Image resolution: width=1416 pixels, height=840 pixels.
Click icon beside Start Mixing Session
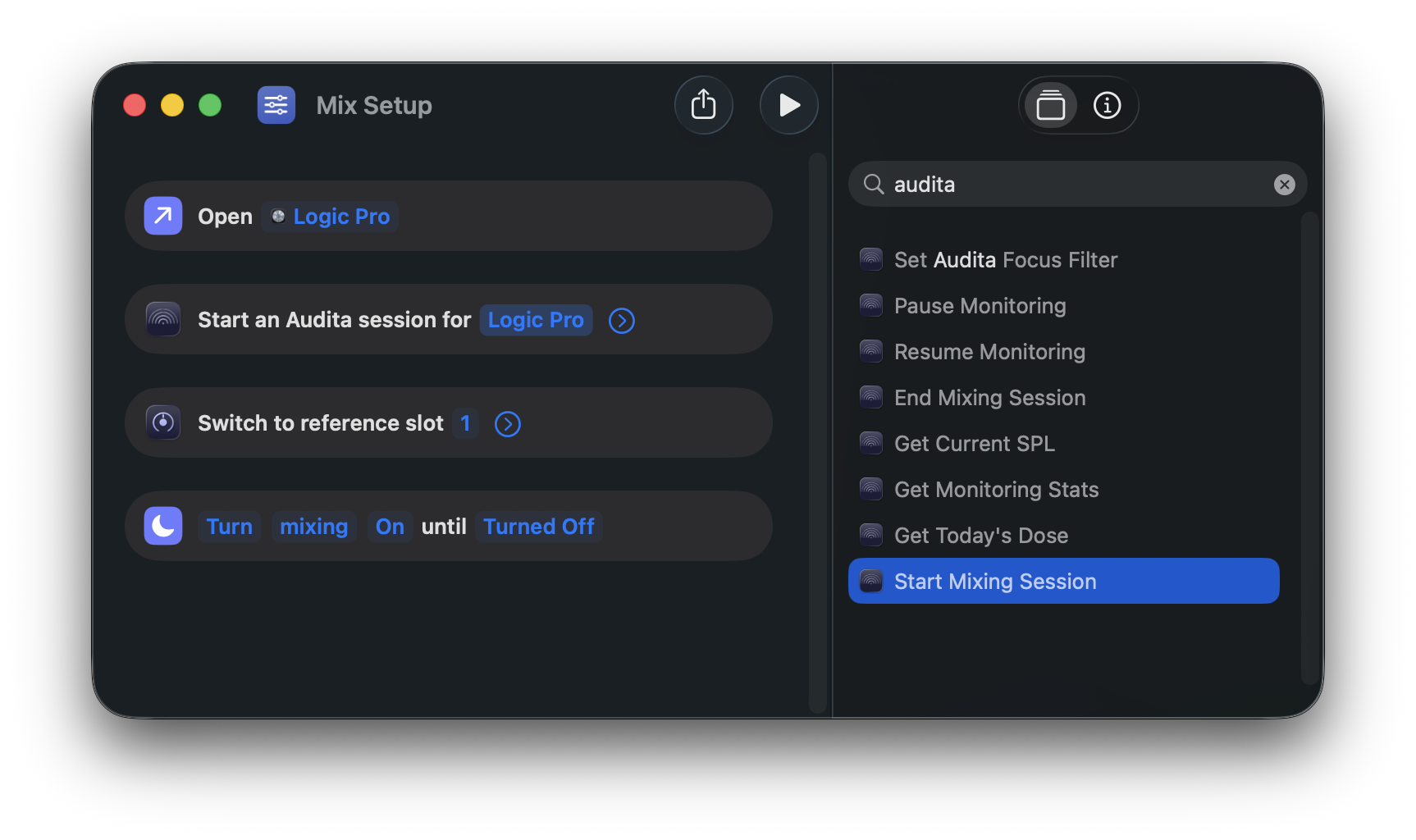(x=870, y=581)
